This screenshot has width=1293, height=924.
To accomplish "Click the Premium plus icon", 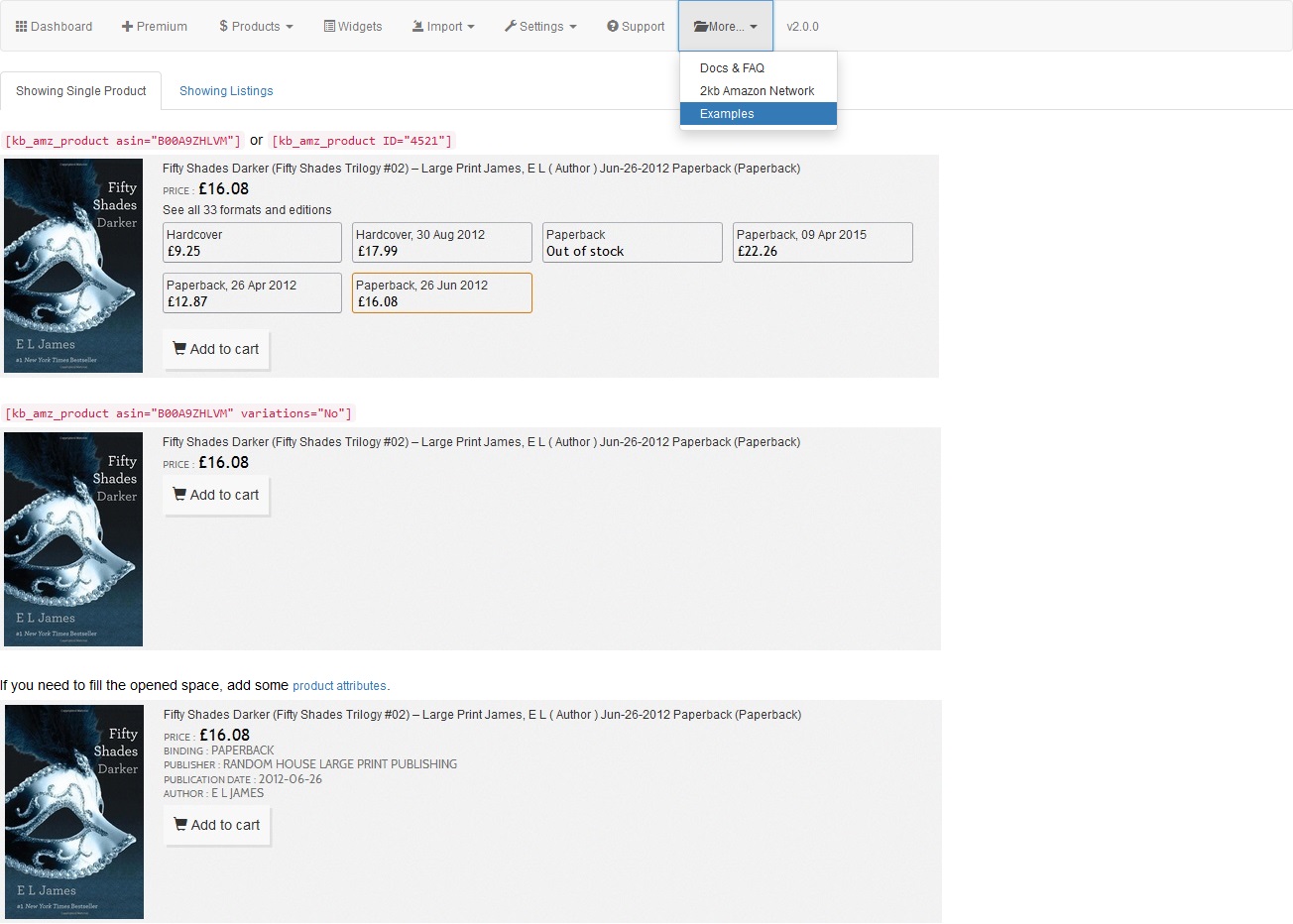I will [127, 27].
